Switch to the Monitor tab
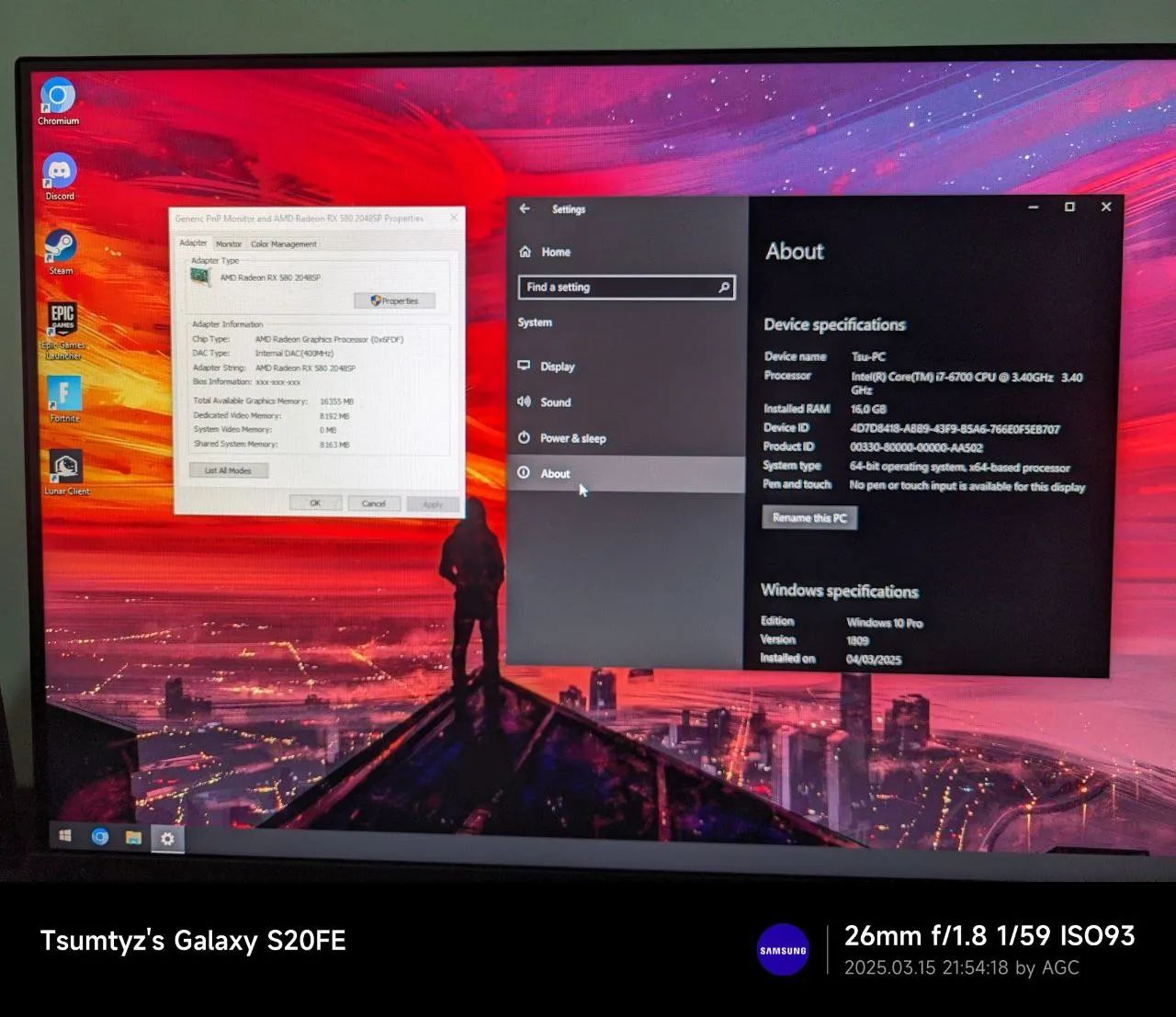This screenshot has height=1017, width=1176. coord(229,244)
